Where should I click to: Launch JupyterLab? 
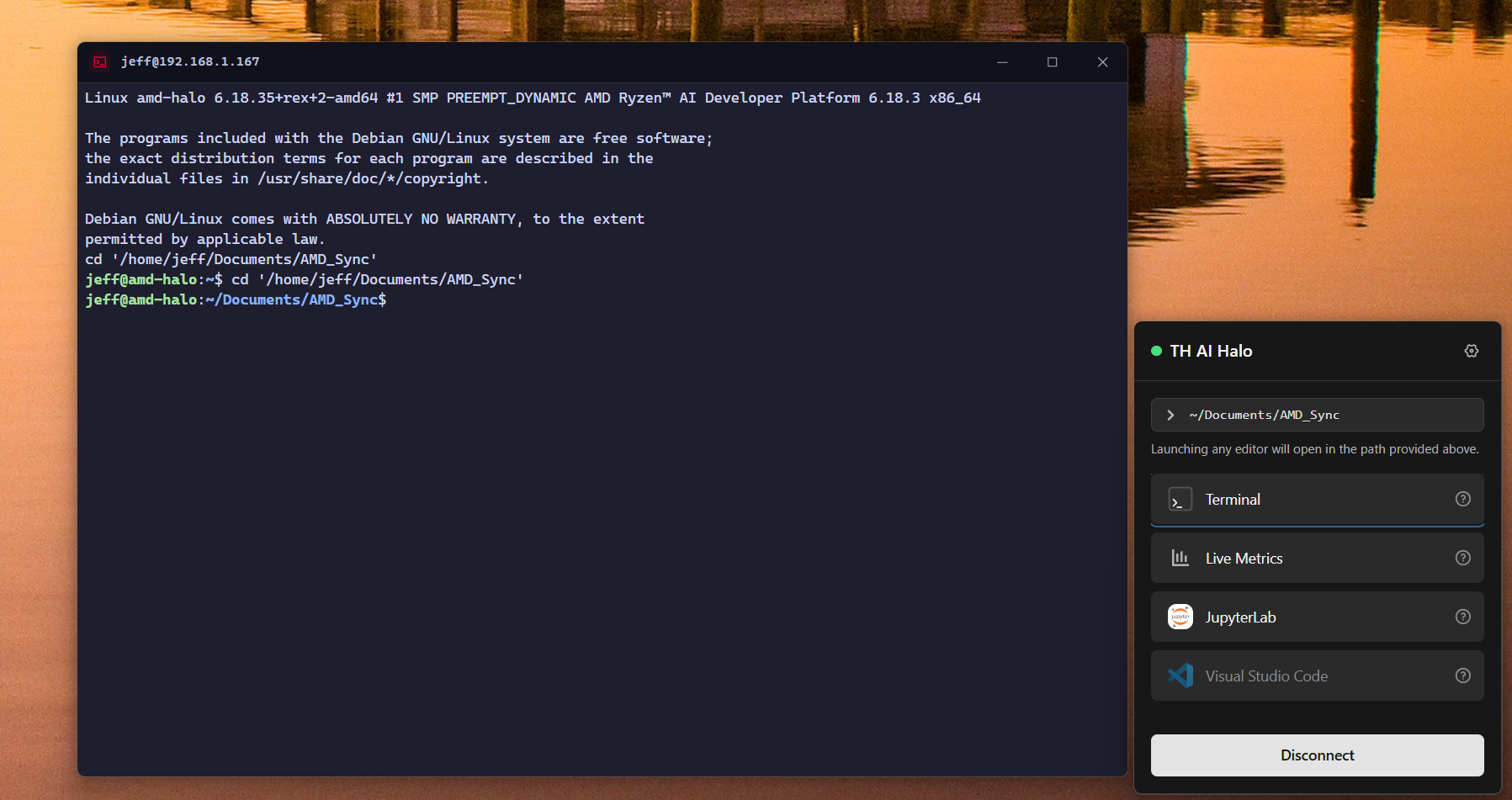coord(1317,617)
